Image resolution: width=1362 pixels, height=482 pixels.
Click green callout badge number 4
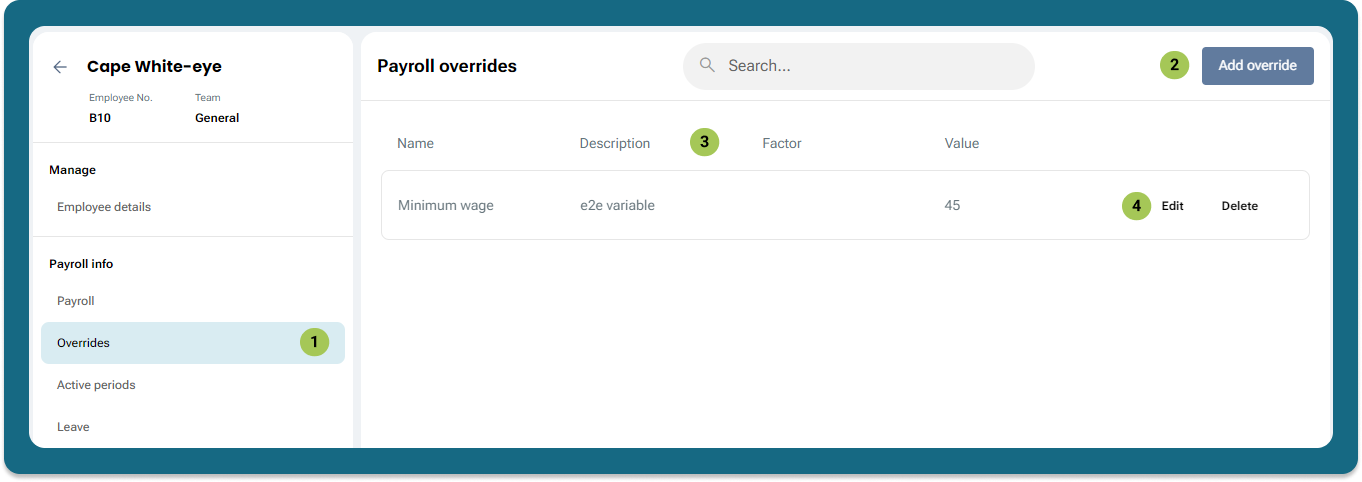(1136, 206)
